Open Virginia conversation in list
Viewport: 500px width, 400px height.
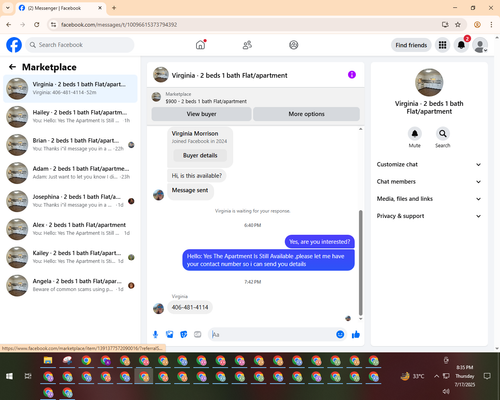point(70,88)
